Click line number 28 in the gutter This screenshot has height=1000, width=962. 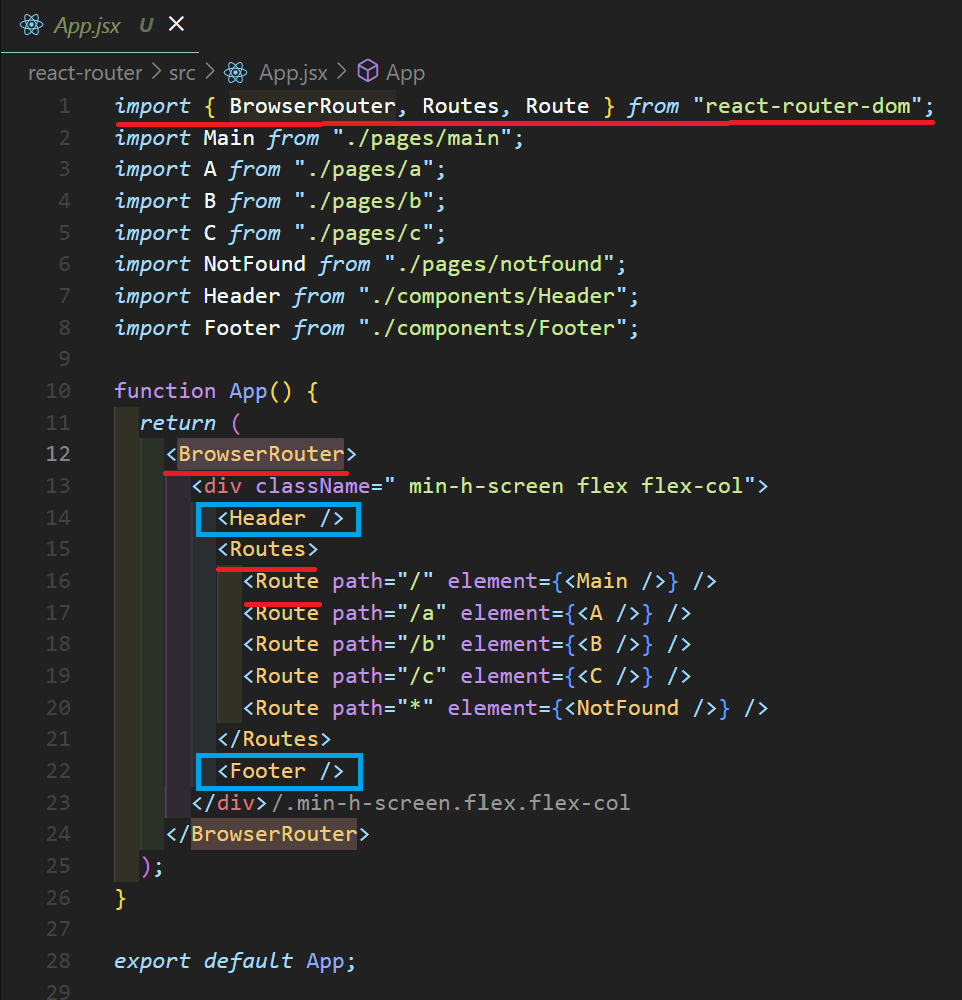click(58, 960)
